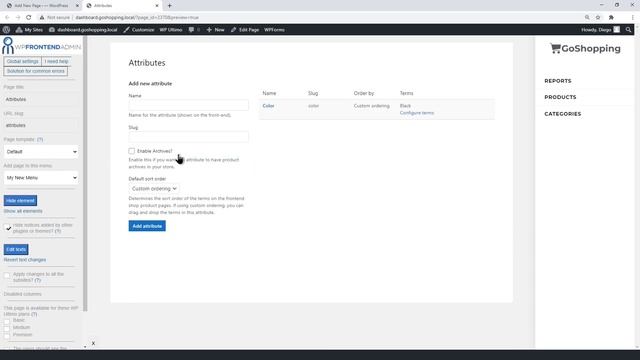Screen dimensions: 640x360
Task: Click Edit Page in the admin bar
Action: pyautogui.click(x=244, y=29)
